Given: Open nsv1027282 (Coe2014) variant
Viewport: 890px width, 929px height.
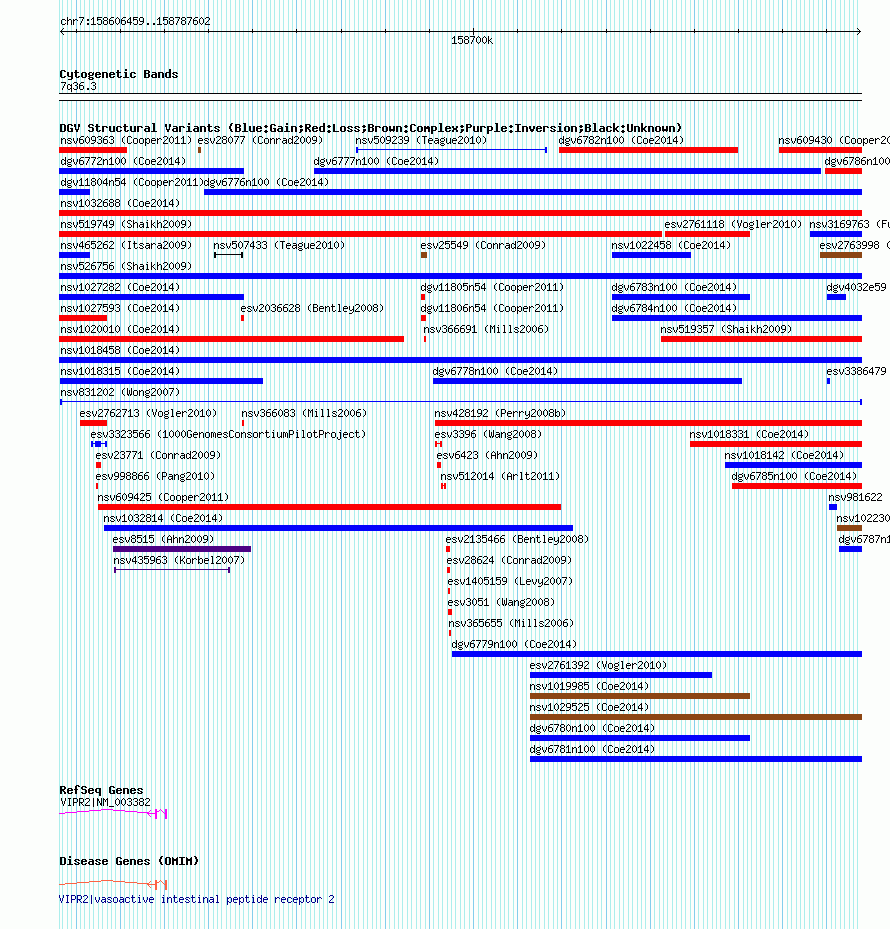Looking at the screenshot, I should [x=120, y=287].
